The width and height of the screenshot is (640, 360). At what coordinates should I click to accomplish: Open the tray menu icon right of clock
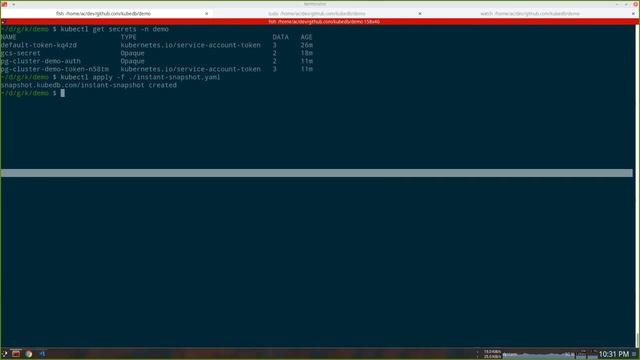tap(634, 354)
